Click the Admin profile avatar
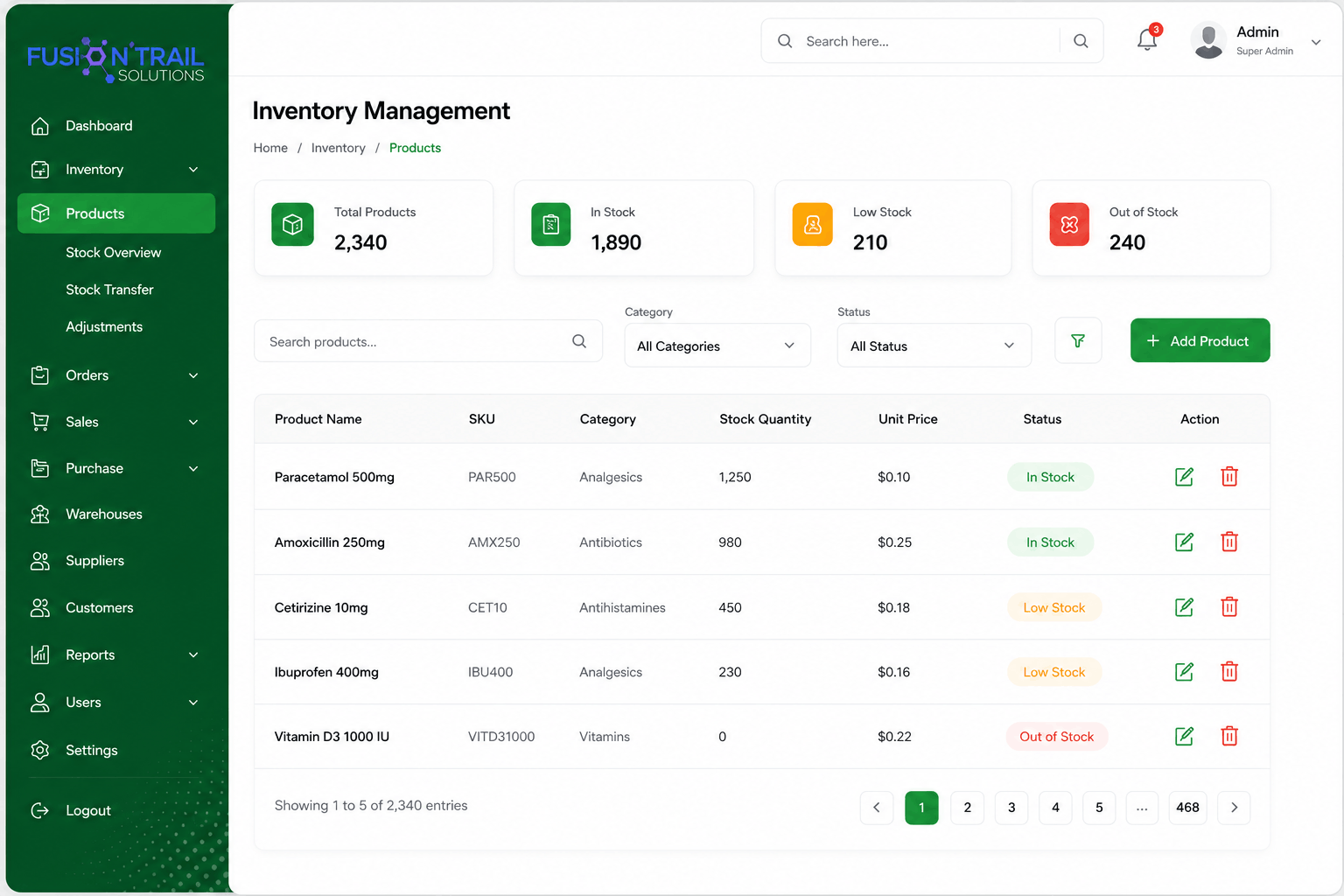 (x=1208, y=41)
